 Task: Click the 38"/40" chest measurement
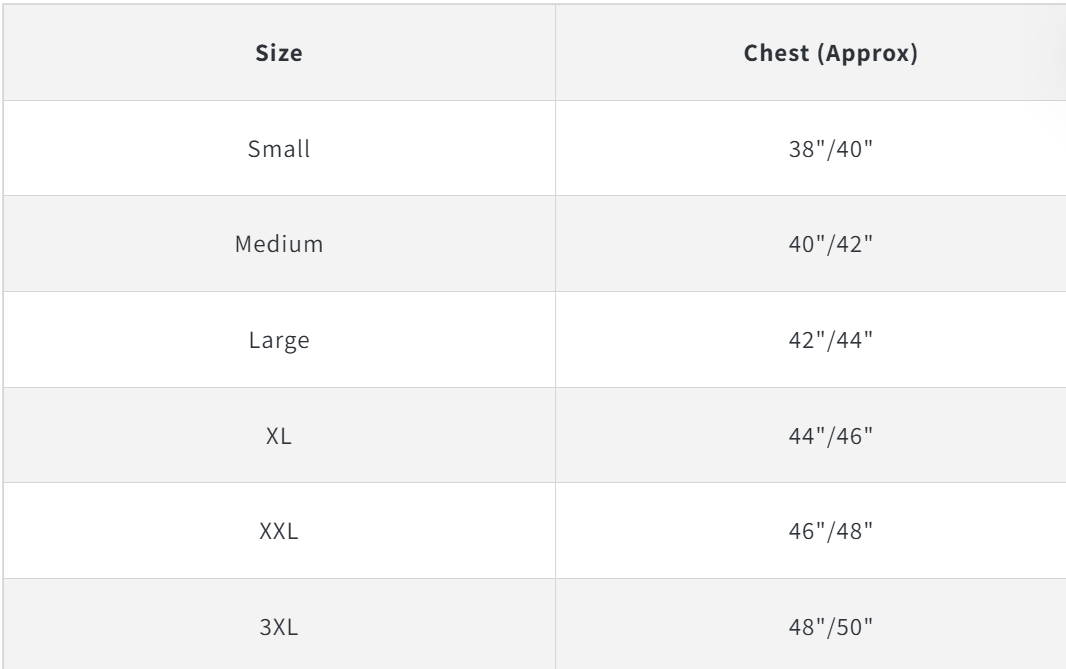pyautogui.click(x=831, y=149)
